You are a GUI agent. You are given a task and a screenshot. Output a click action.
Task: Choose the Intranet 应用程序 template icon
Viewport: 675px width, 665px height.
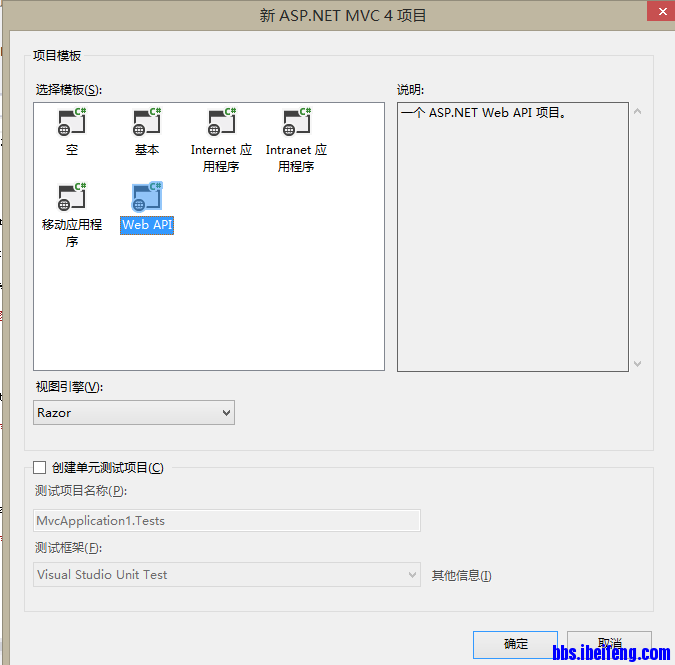(x=297, y=122)
